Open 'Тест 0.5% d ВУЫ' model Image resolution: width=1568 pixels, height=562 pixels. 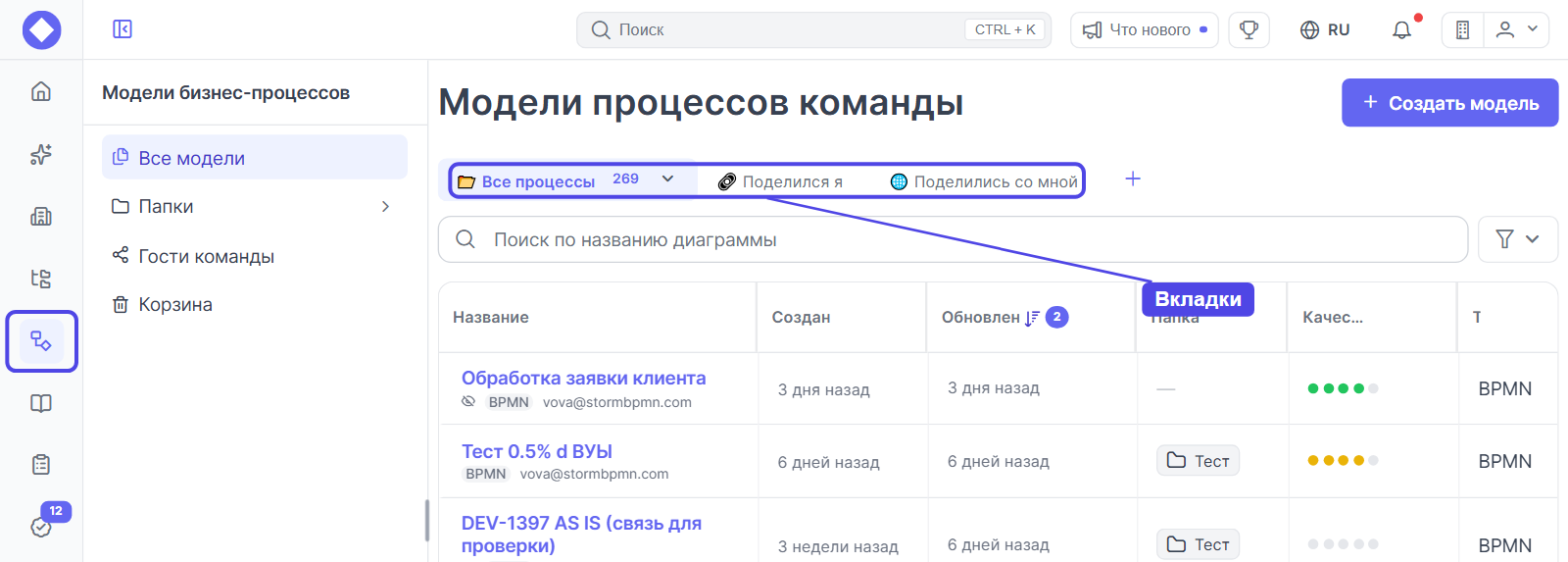click(x=537, y=451)
